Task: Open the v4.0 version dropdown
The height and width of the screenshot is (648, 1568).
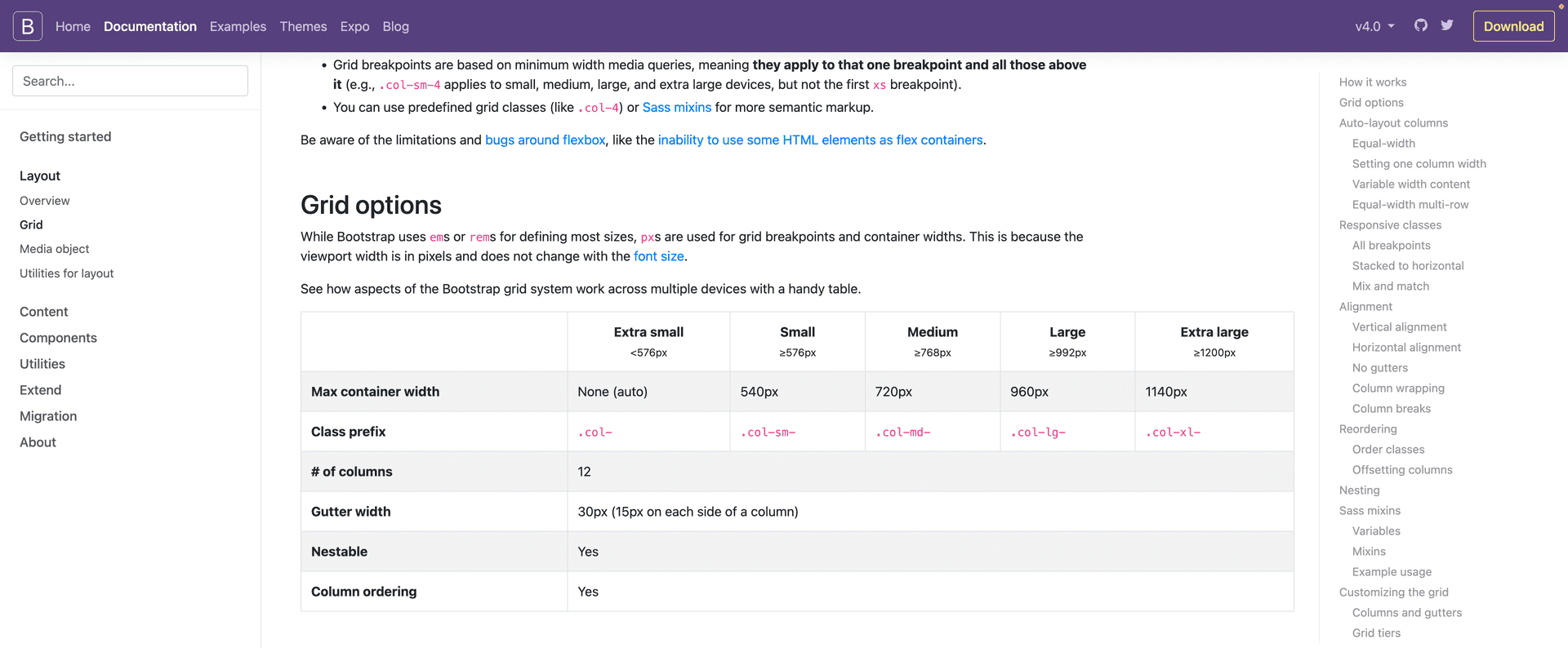Action: coord(1374,26)
